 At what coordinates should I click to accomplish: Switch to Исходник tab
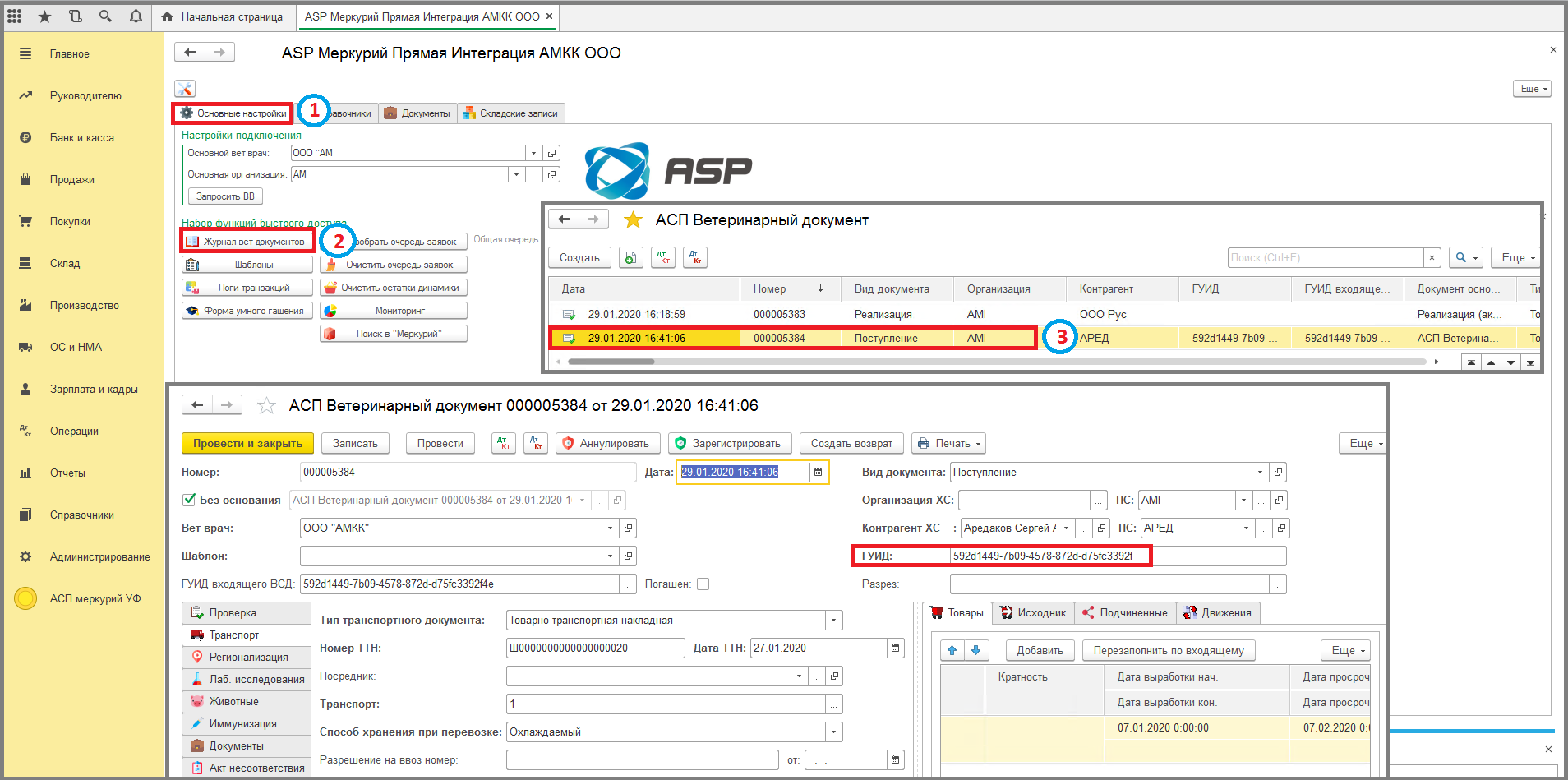tap(1033, 612)
